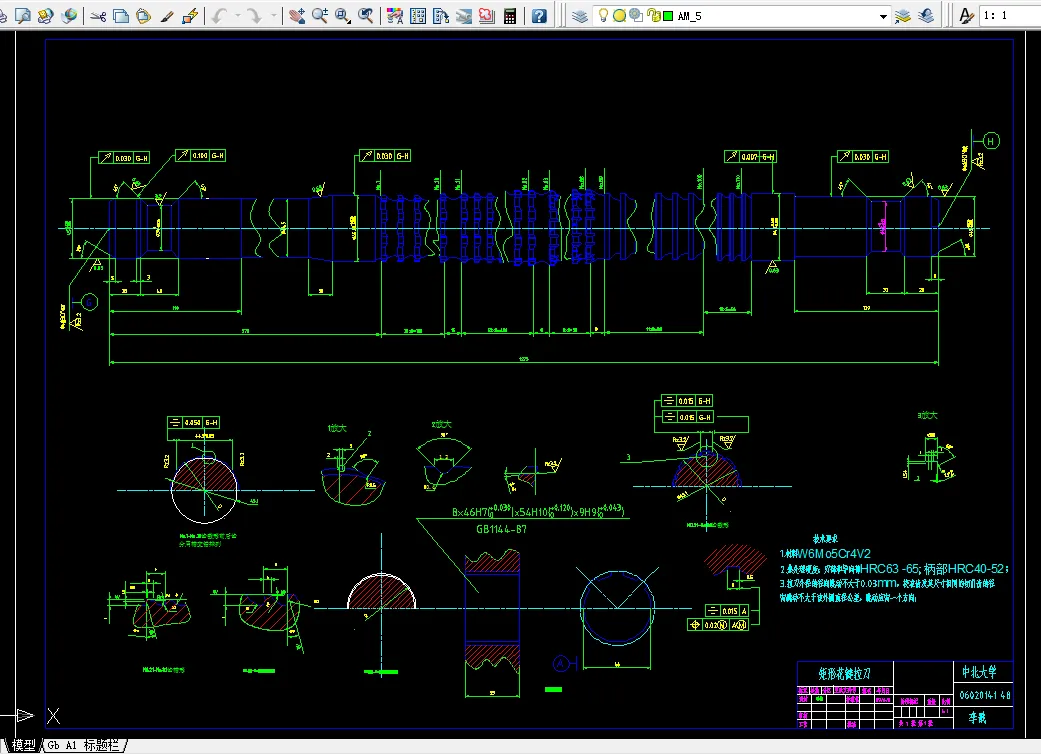Expand the AM_5 layer dropdown list
The width and height of the screenshot is (1041, 754).
pos(883,16)
